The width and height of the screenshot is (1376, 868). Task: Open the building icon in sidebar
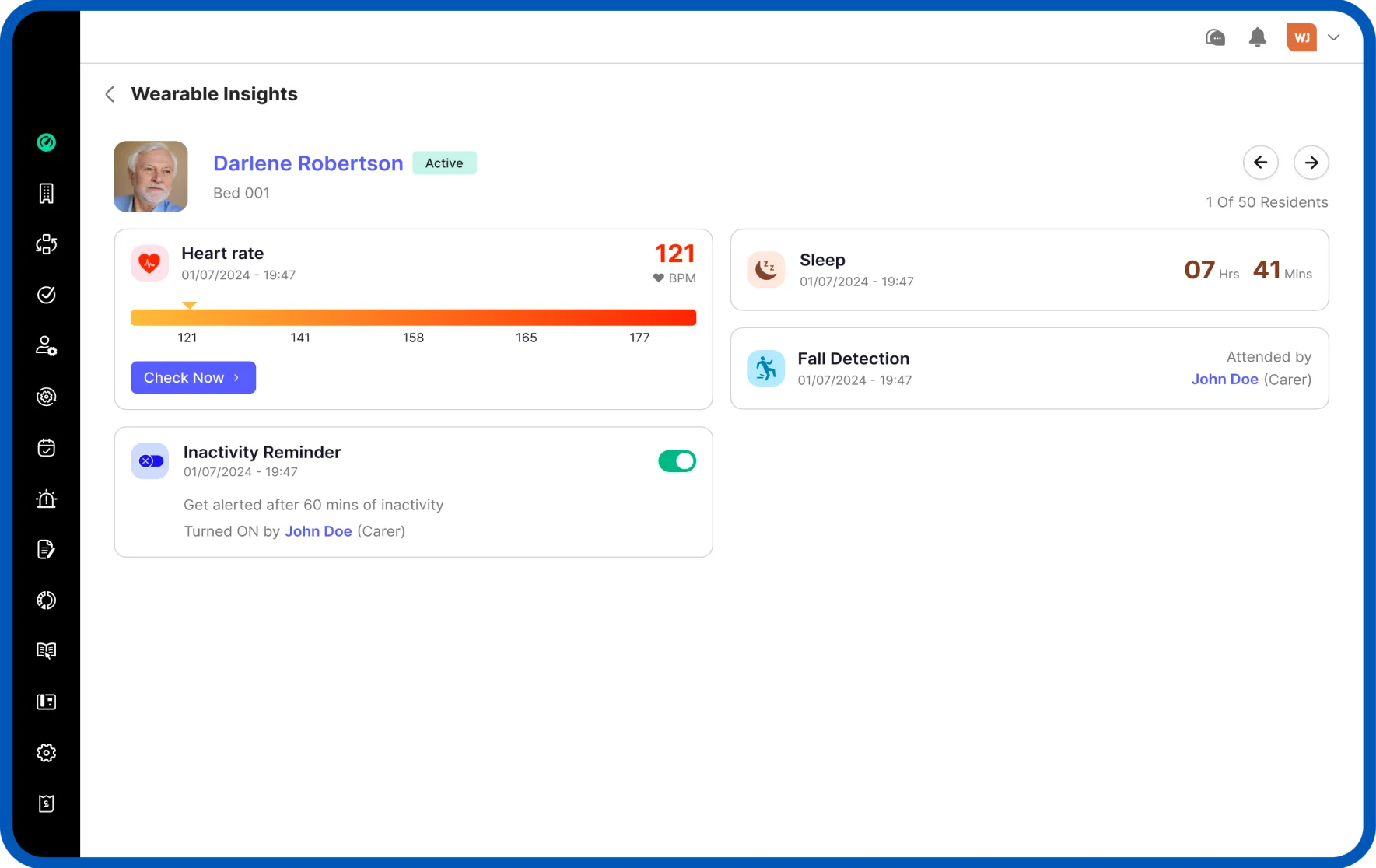tap(47, 194)
